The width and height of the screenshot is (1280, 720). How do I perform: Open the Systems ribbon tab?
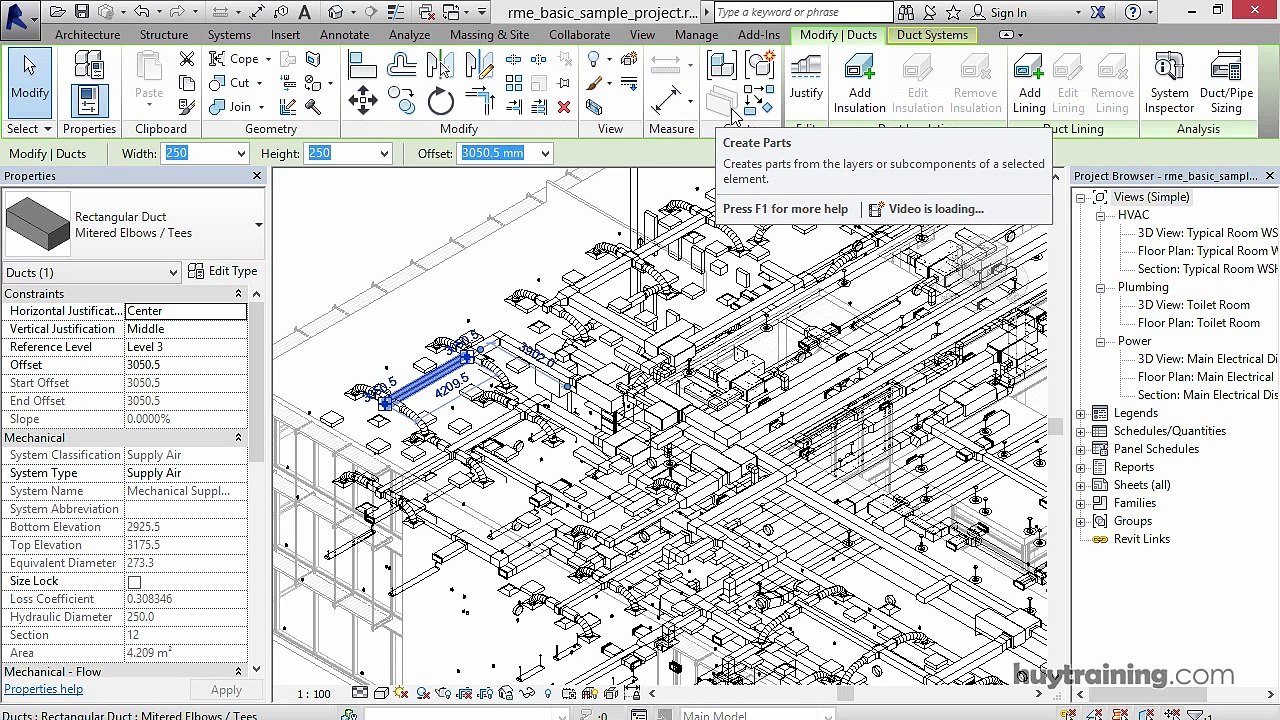(x=229, y=35)
